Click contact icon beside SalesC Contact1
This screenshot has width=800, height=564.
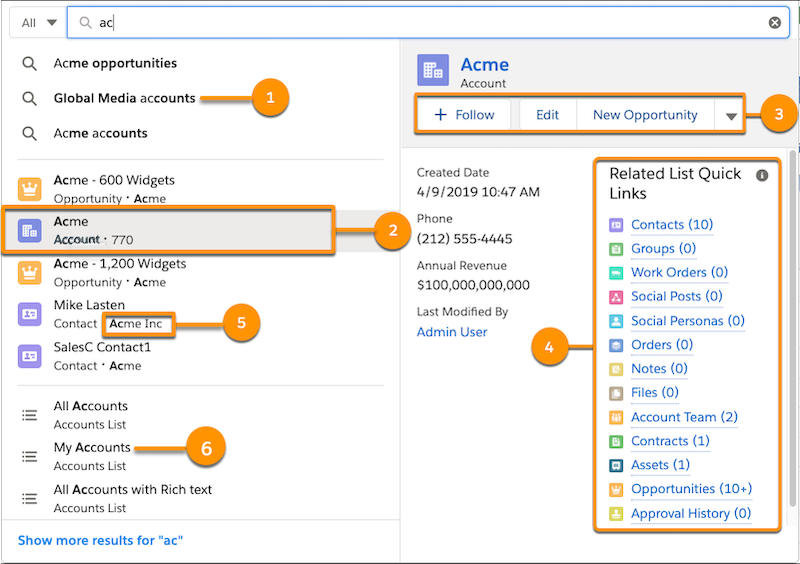(x=30, y=356)
